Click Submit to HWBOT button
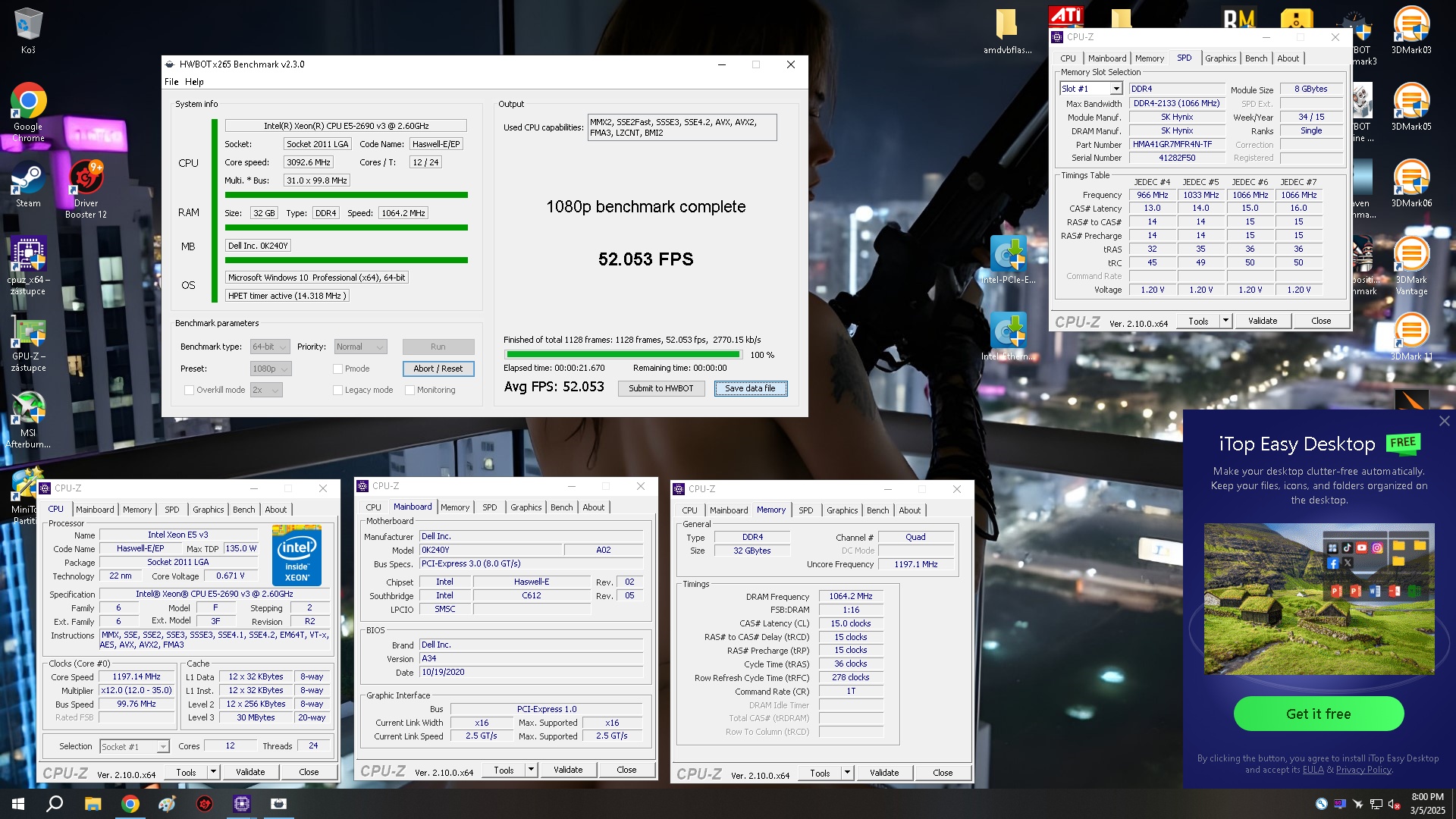 click(x=661, y=388)
